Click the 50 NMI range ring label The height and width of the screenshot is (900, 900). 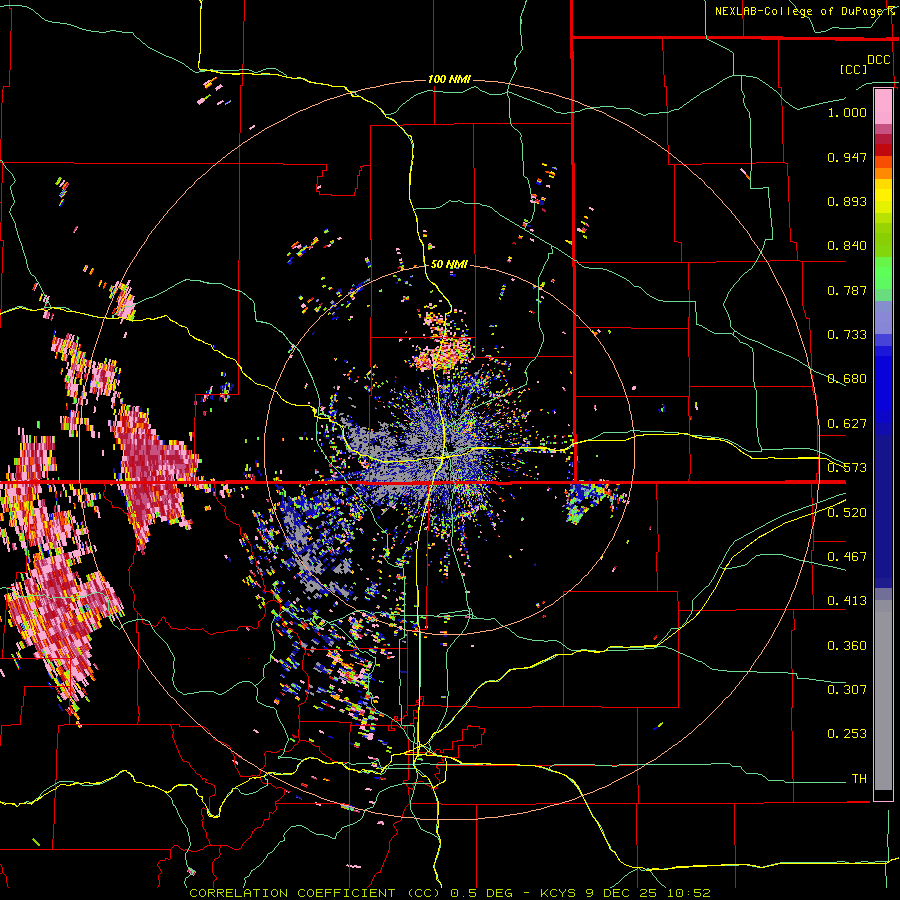(x=449, y=265)
